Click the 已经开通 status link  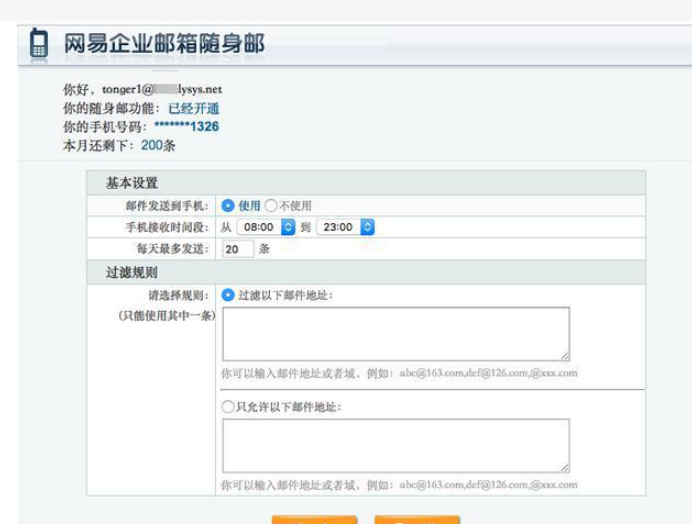tap(194, 108)
